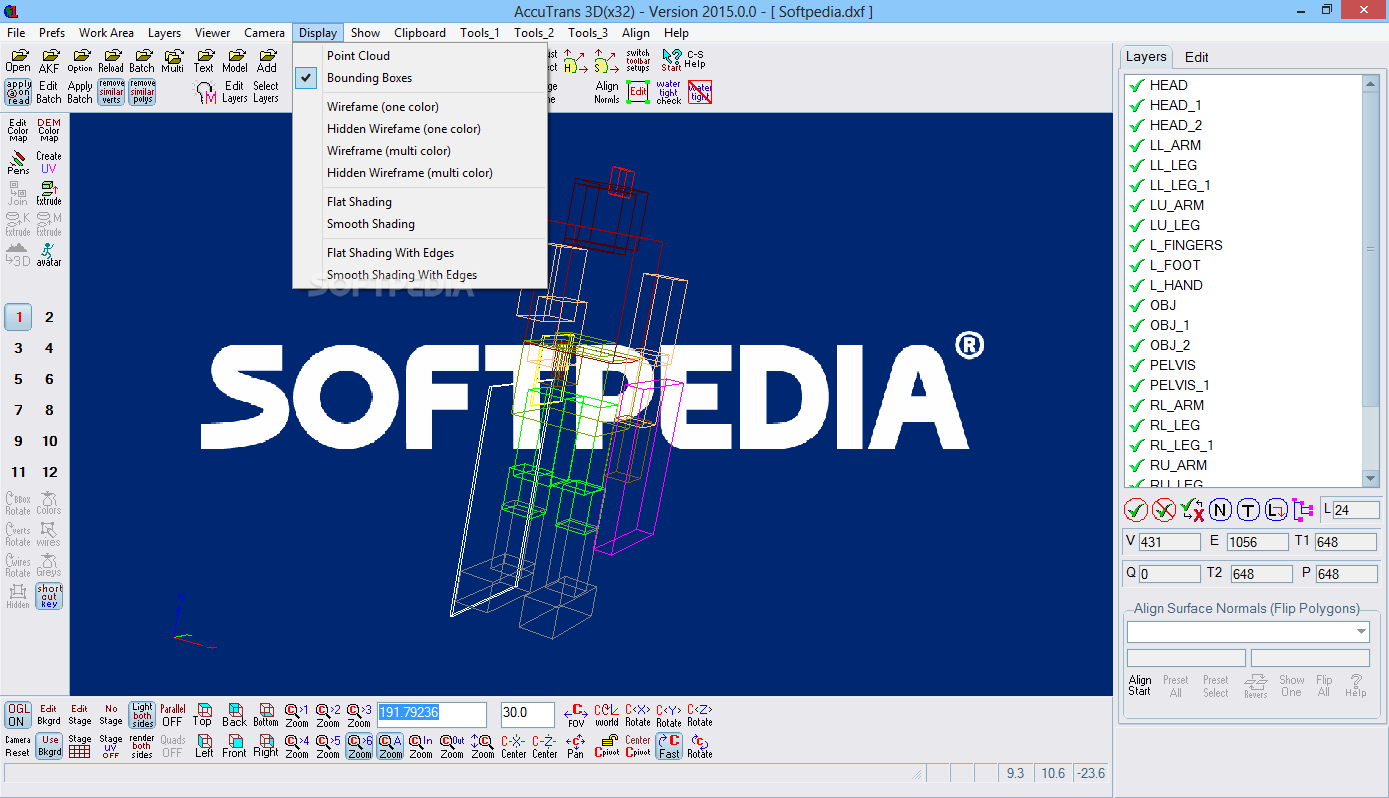Click the Zoom In magnifier icon
Image resolution: width=1389 pixels, height=798 pixels.
pyautogui.click(x=421, y=746)
